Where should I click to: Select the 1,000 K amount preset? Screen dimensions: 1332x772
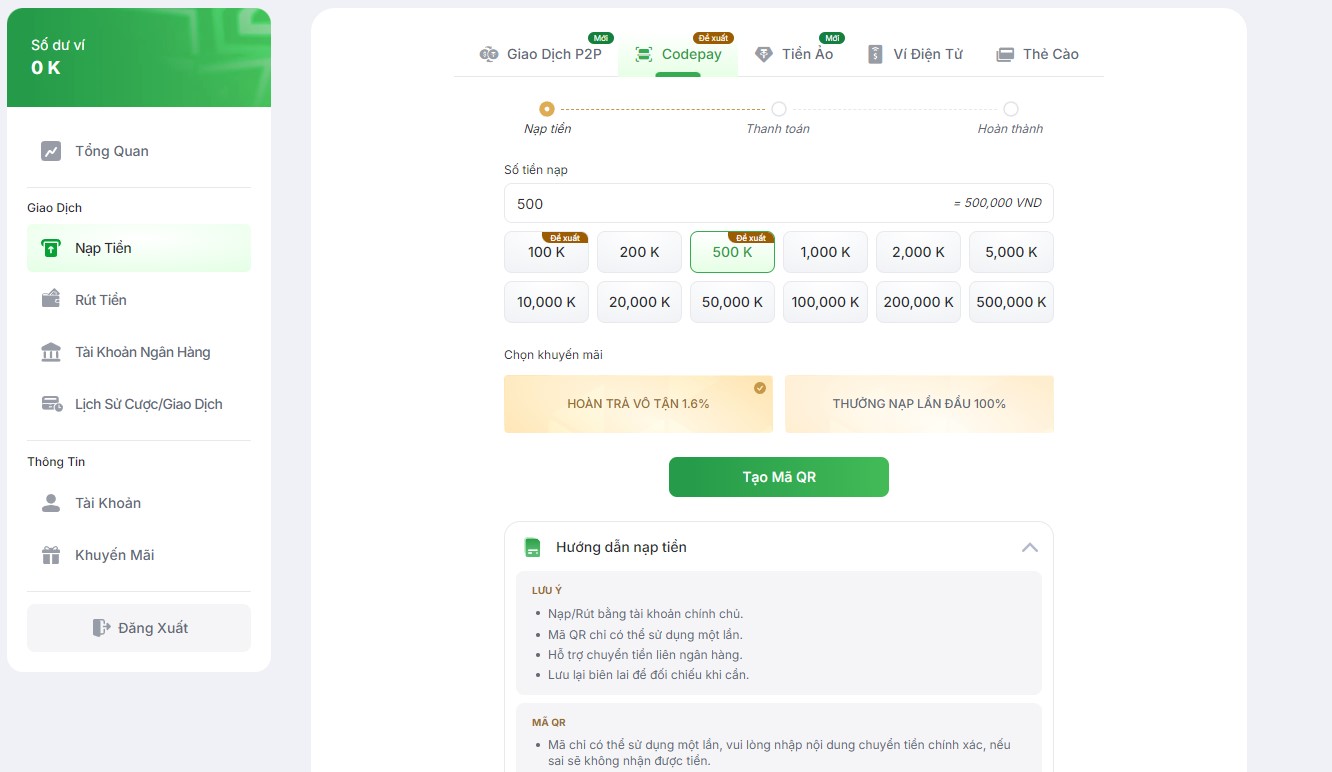coord(824,252)
